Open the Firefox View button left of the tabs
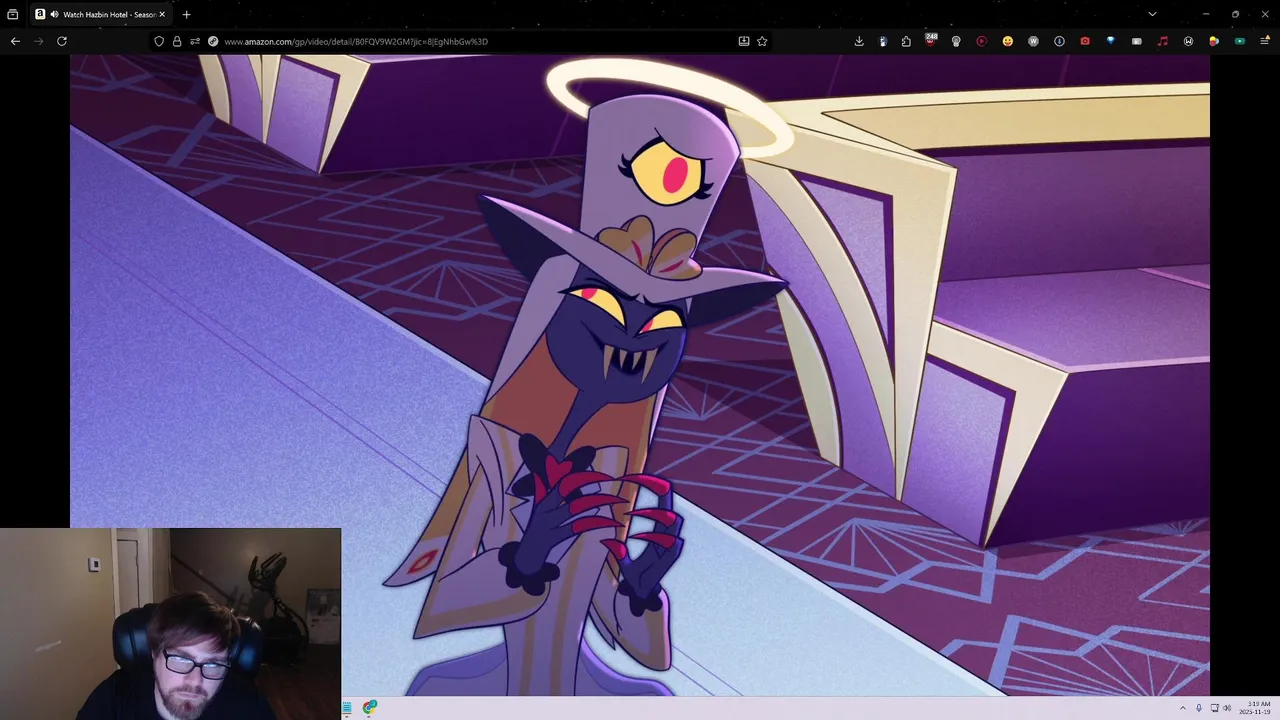Image resolution: width=1280 pixels, height=720 pixels. click(13, 14)
